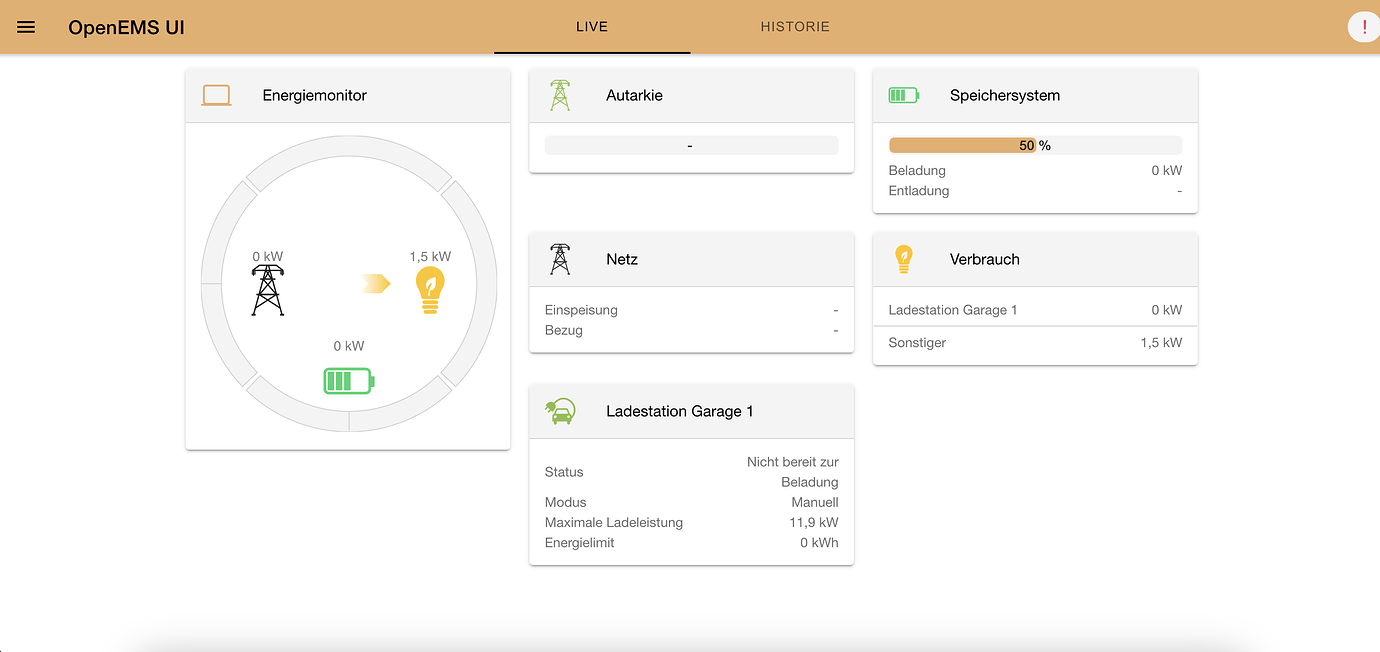Open the Ladestation Garage 1 card title
This screenshot has width=1380, height=652.
[x=679, y=411]
